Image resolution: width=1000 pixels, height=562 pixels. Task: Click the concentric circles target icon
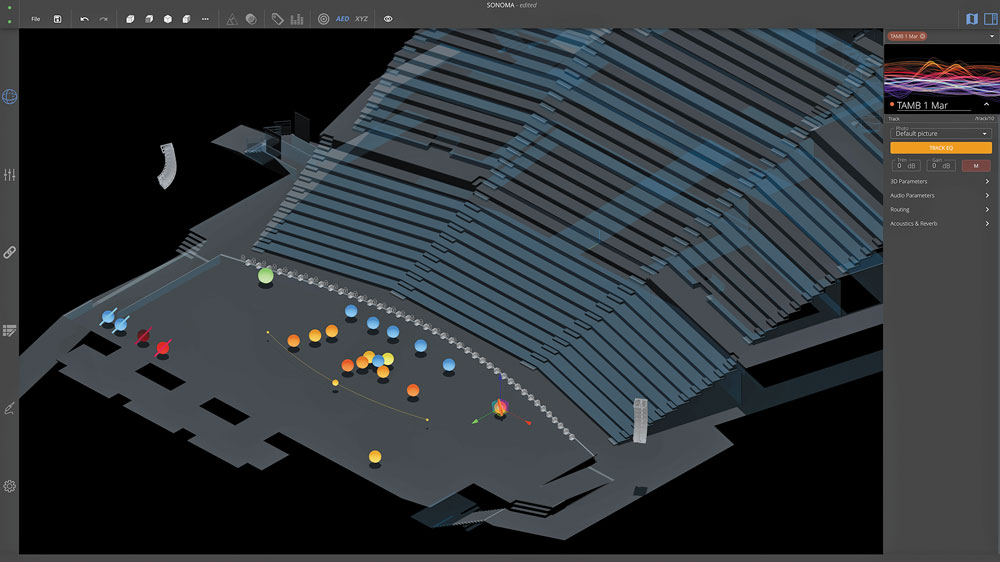click(x=323, y=19)
